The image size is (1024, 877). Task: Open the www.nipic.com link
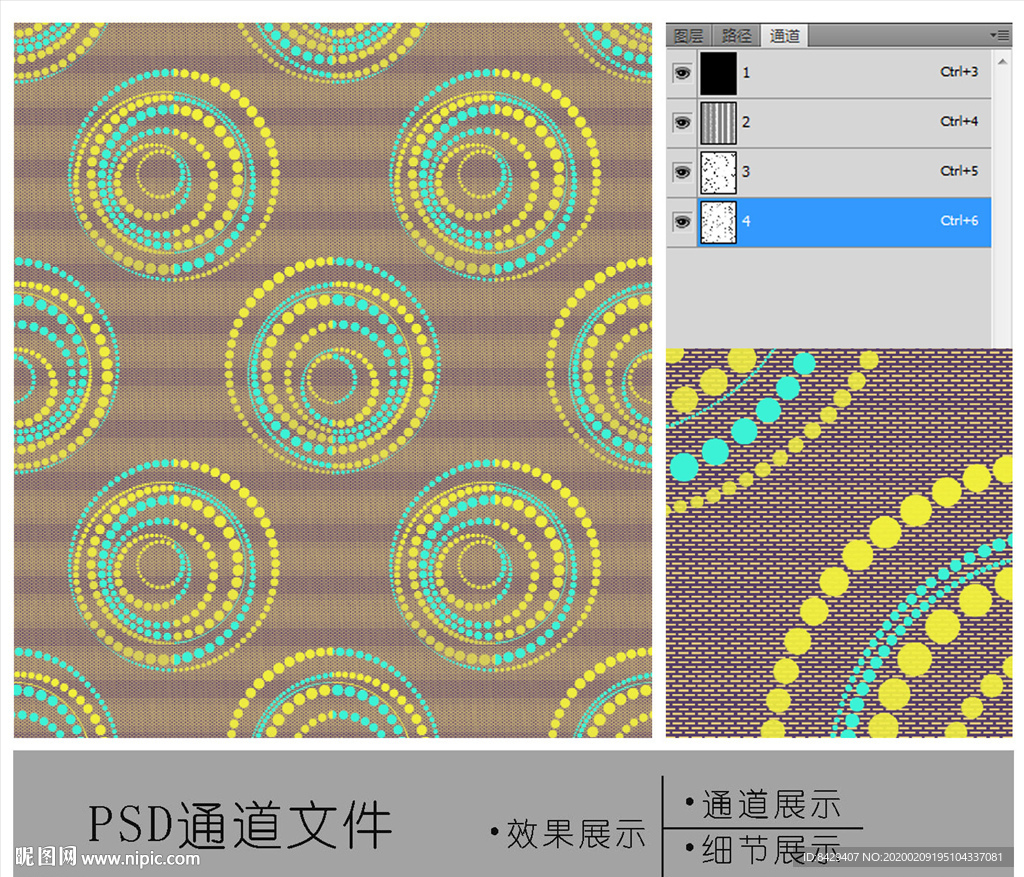click(140, 858)
